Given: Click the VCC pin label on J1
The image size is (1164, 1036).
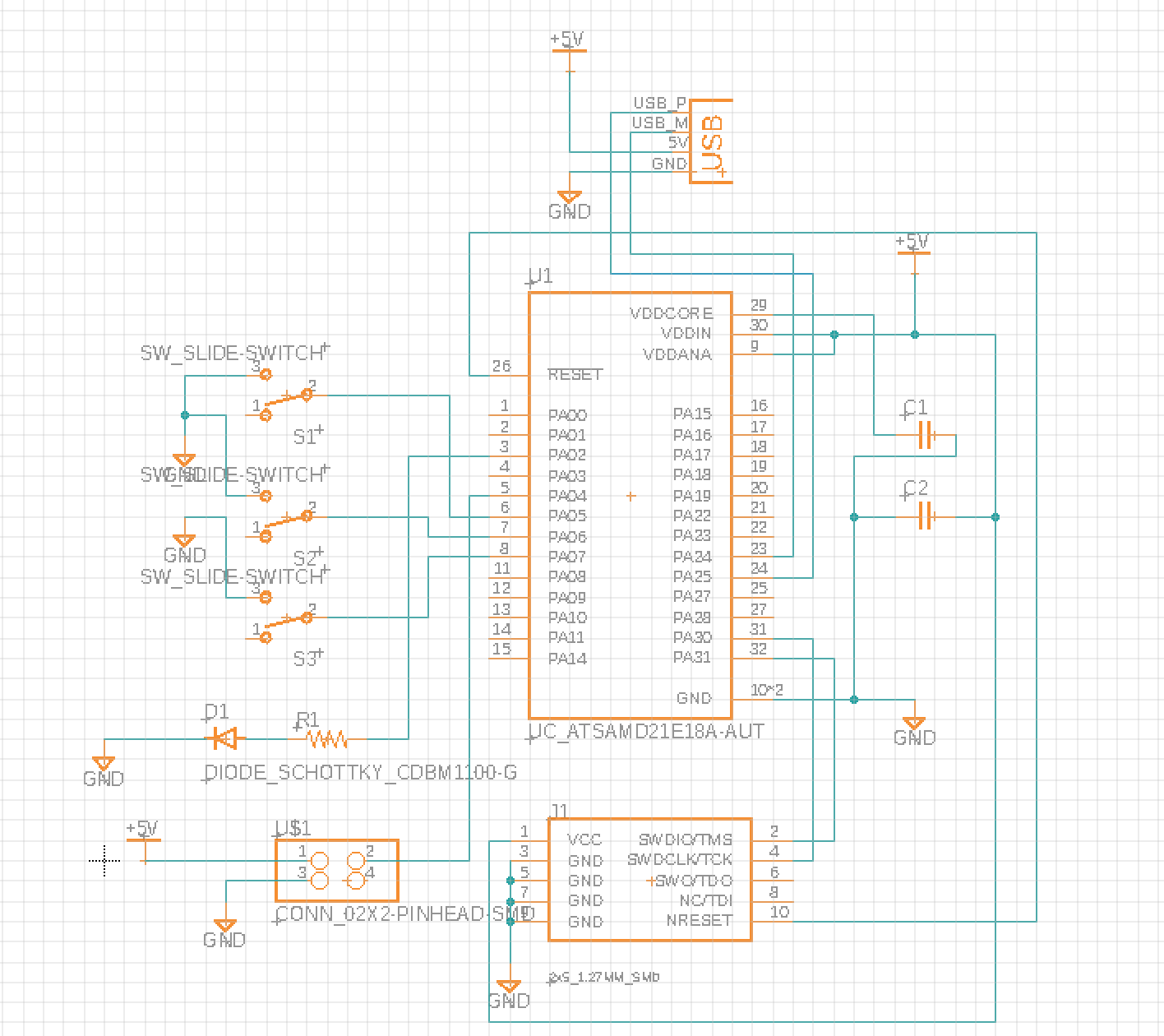Looking at the screenshot, I should pos(584,839).
